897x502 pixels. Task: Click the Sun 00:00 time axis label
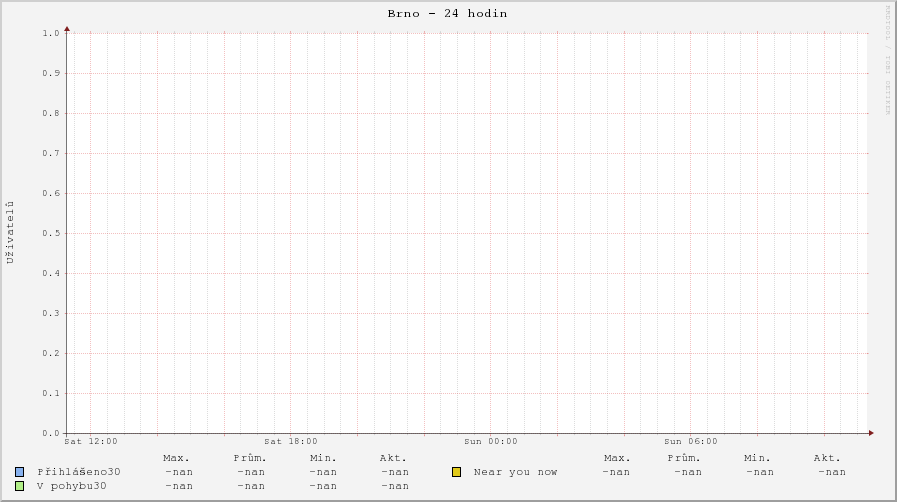tap(490, 441)
